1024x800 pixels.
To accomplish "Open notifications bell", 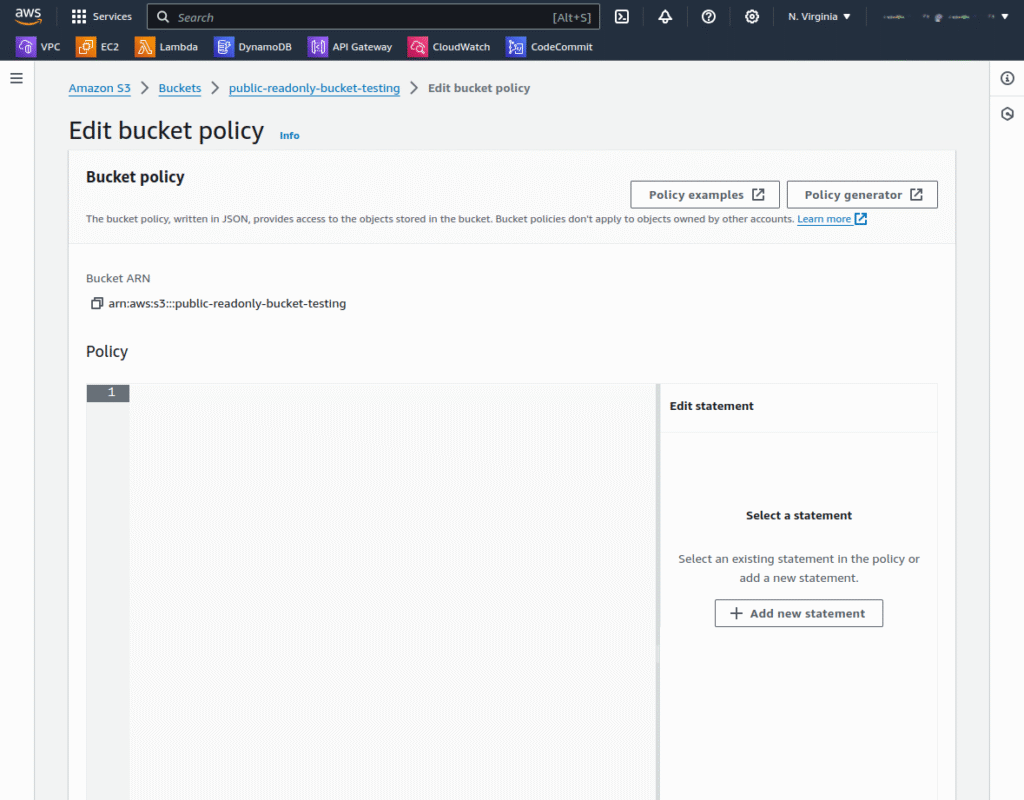I will pyautogui.click(x=665, y=17).
